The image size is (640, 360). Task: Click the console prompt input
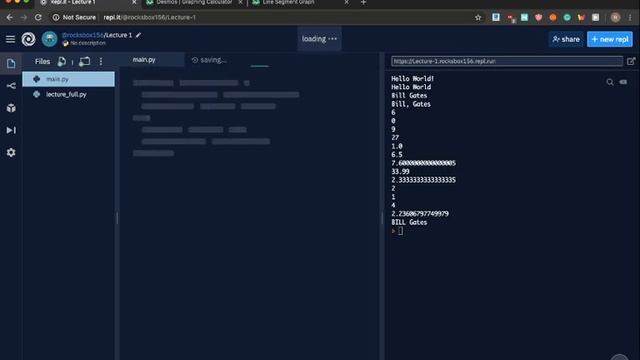[x=400, y=231]
